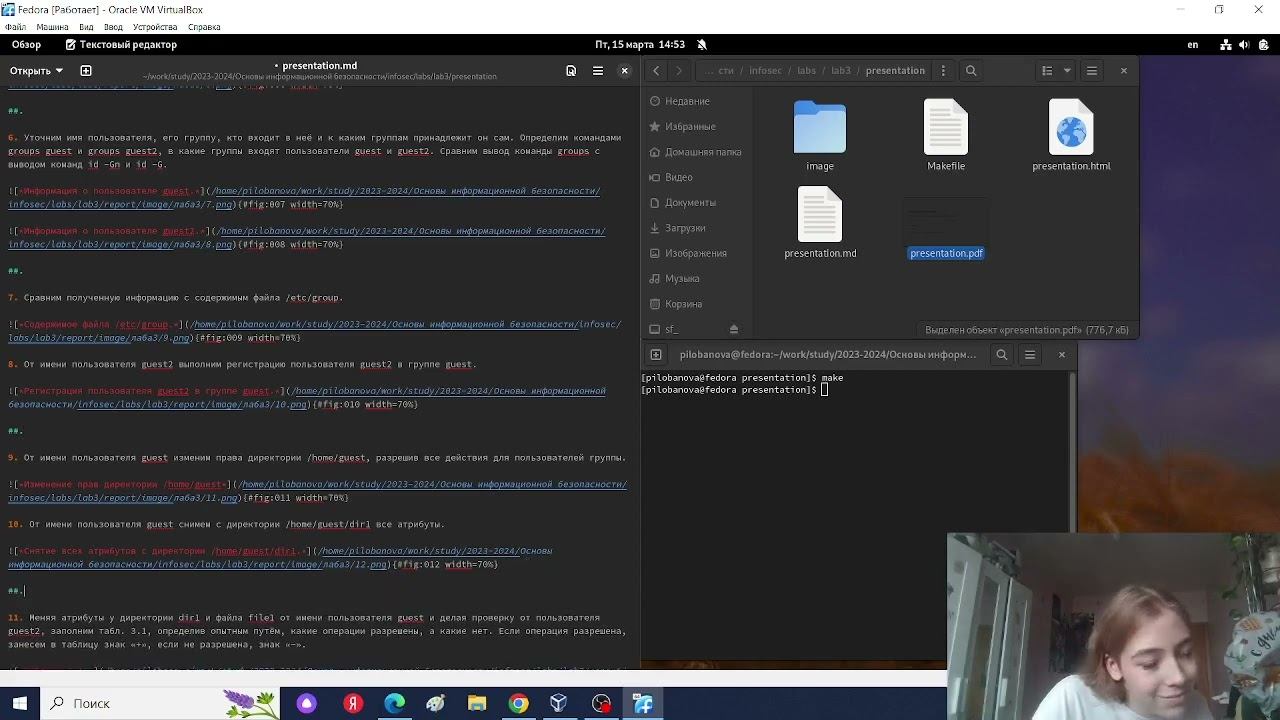Viewport: 1280px width, 720px height.
Task: Click the Windows taskbar search box Поиск
Action: 160,703
